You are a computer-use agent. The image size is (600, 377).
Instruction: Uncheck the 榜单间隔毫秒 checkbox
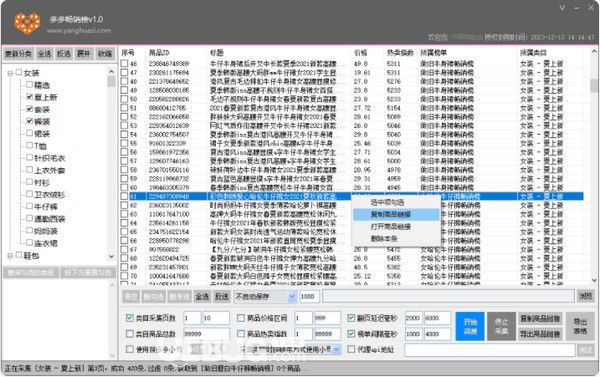pyautogui.click(x=351, y=334)
